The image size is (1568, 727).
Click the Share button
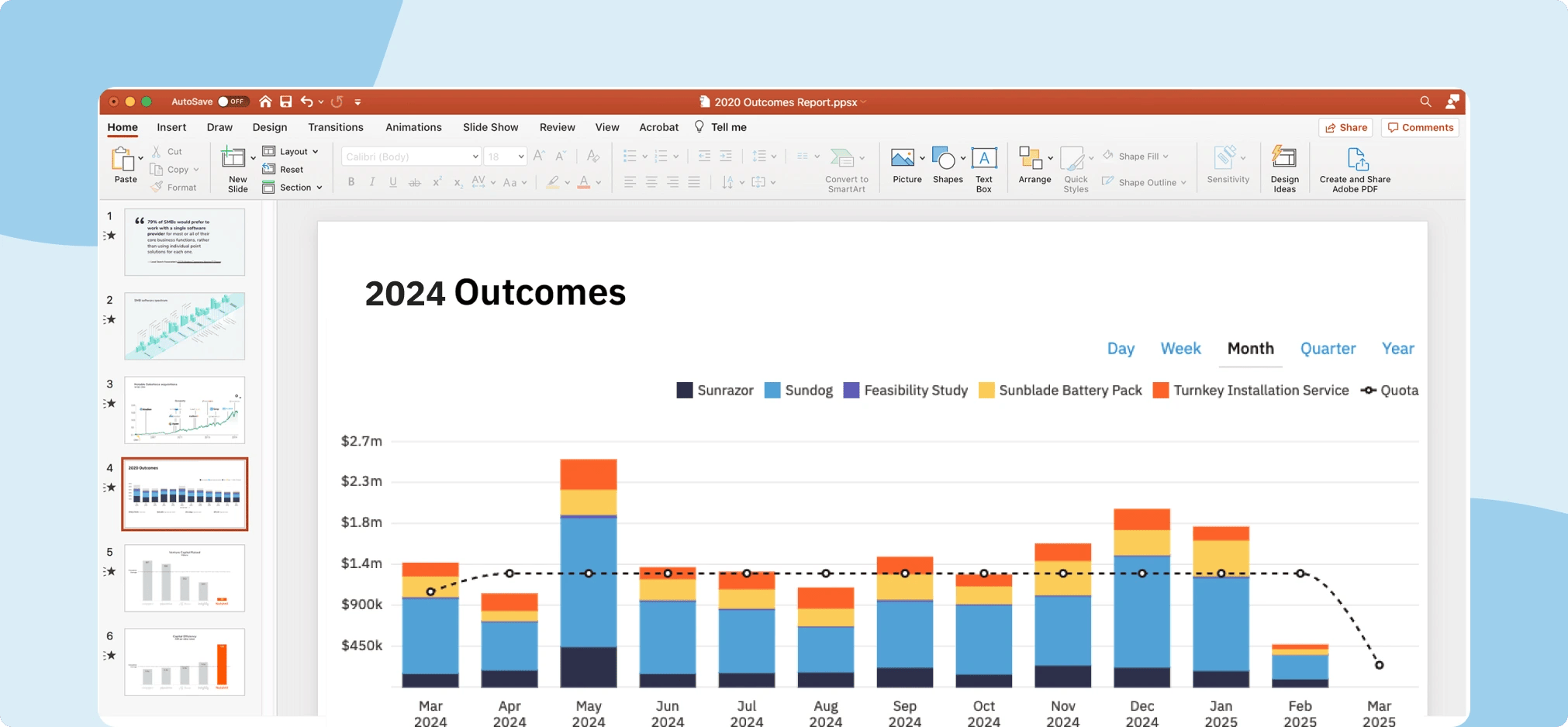[x=1345, y=127]
